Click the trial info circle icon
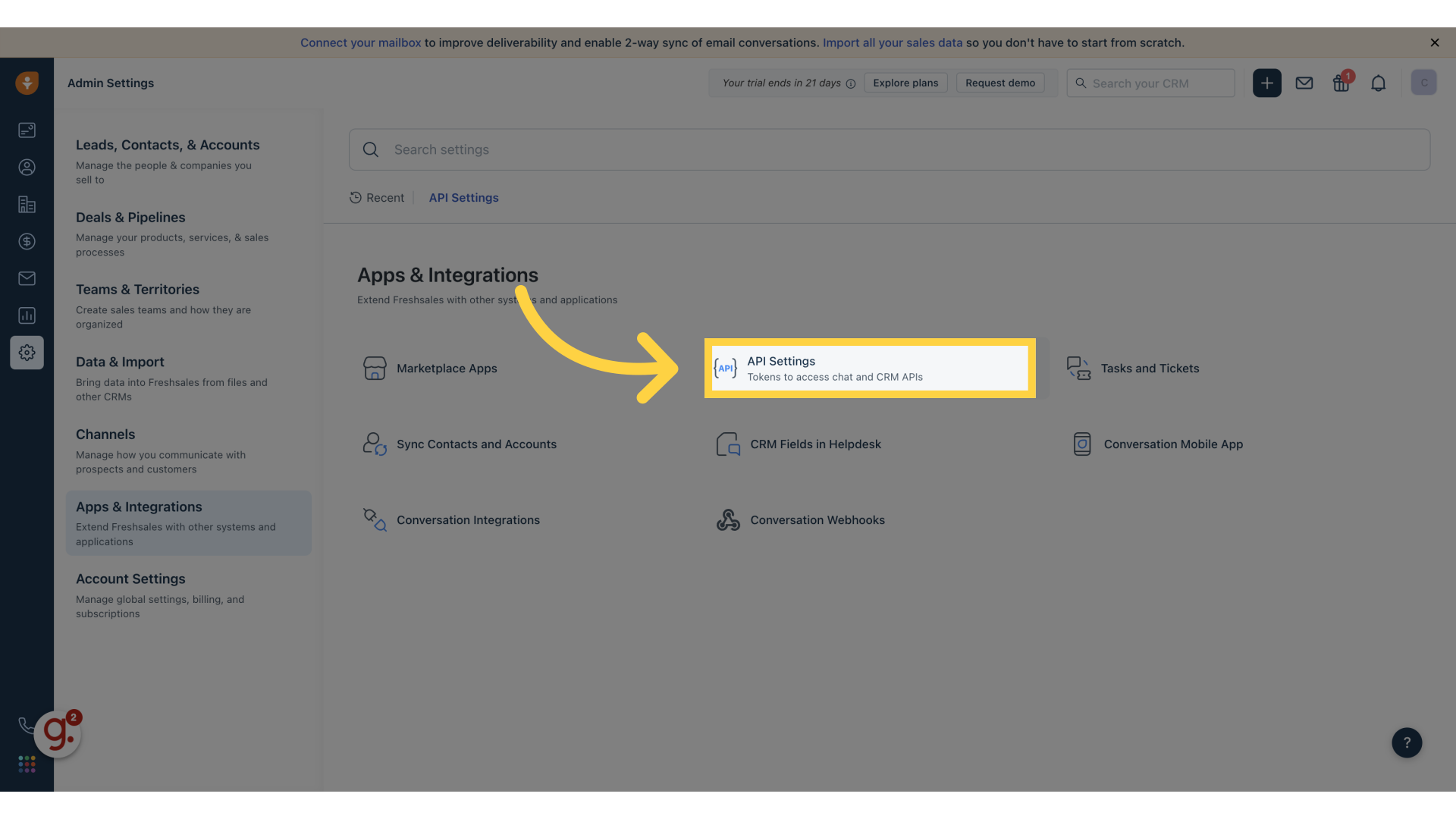Image resolution: width=1456 pixels, height=819 pixels. [851, 83]
